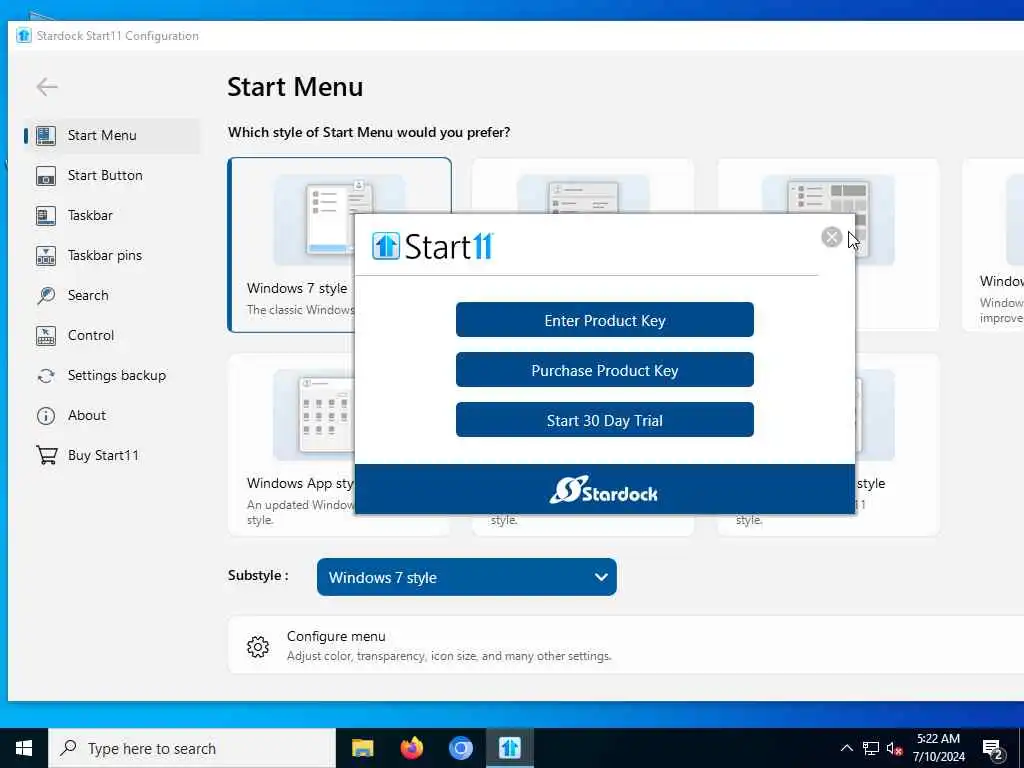1024x768 pixels.
Task: Launch Chrome from the taskbar
Action: tap(460, 748)
